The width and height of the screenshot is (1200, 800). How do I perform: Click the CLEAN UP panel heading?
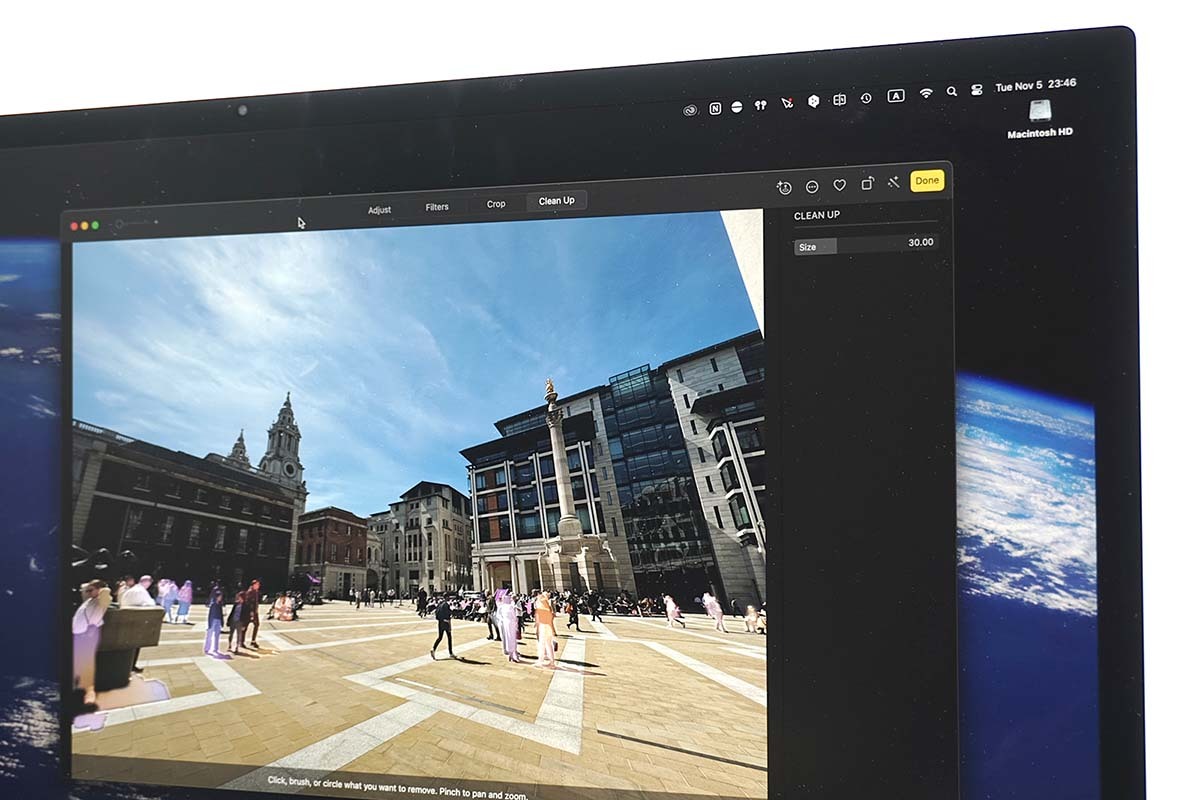coord(818,216)
